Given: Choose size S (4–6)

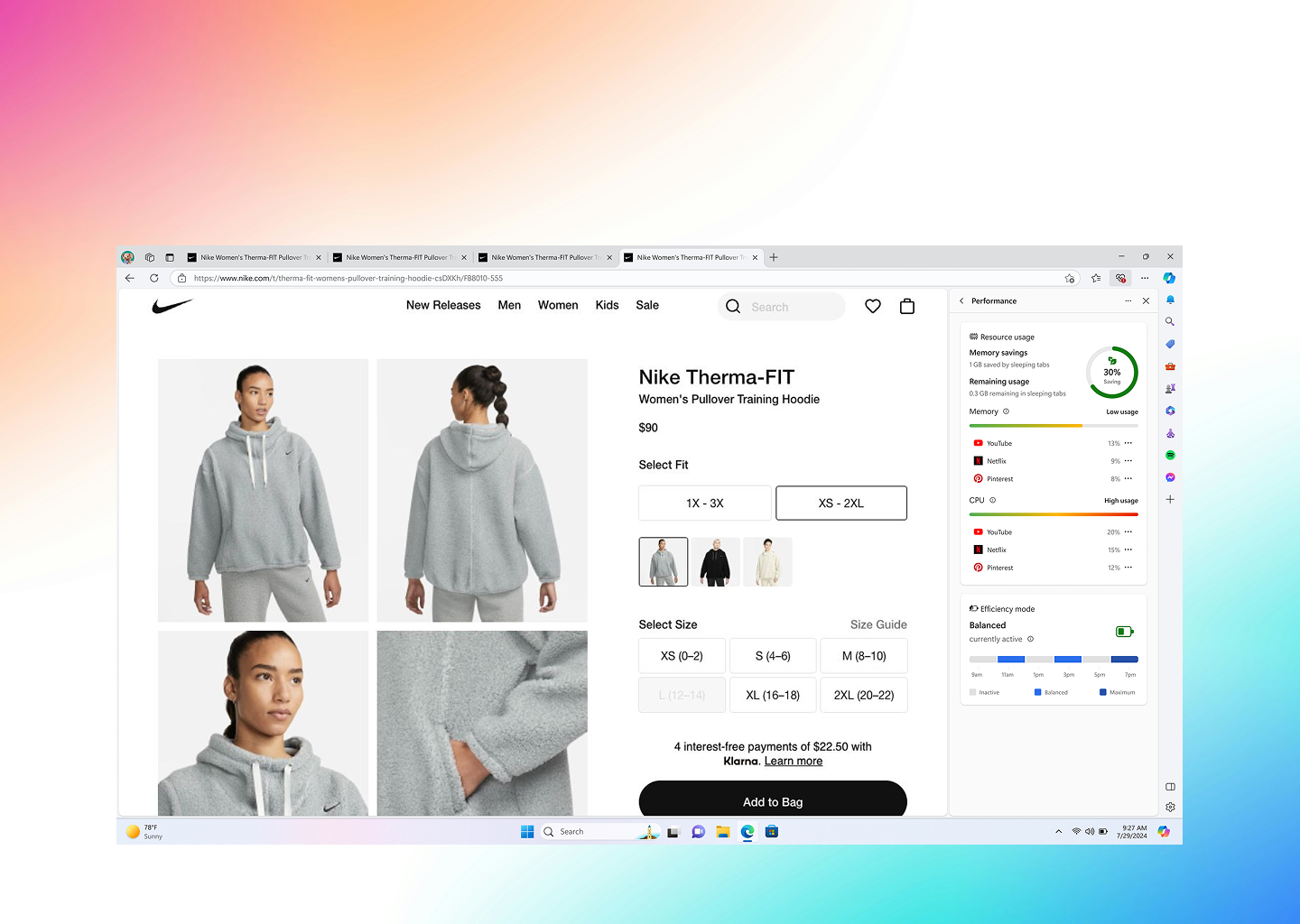Looking at the screenshot, I should (x=773, y=656).
